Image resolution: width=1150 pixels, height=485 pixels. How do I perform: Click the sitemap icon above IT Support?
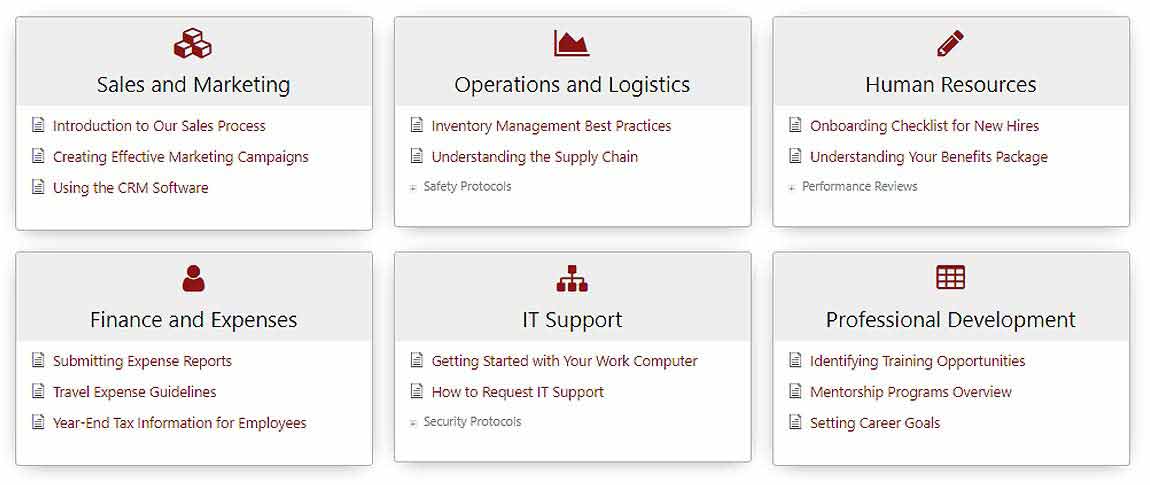tap(572, 278)
